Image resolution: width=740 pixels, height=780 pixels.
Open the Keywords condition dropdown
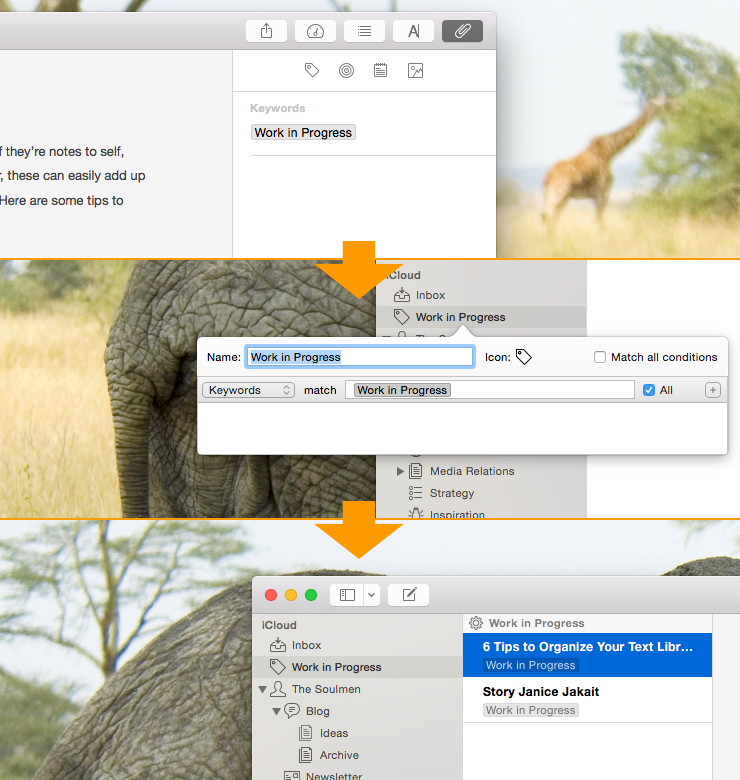pos(249,390)
